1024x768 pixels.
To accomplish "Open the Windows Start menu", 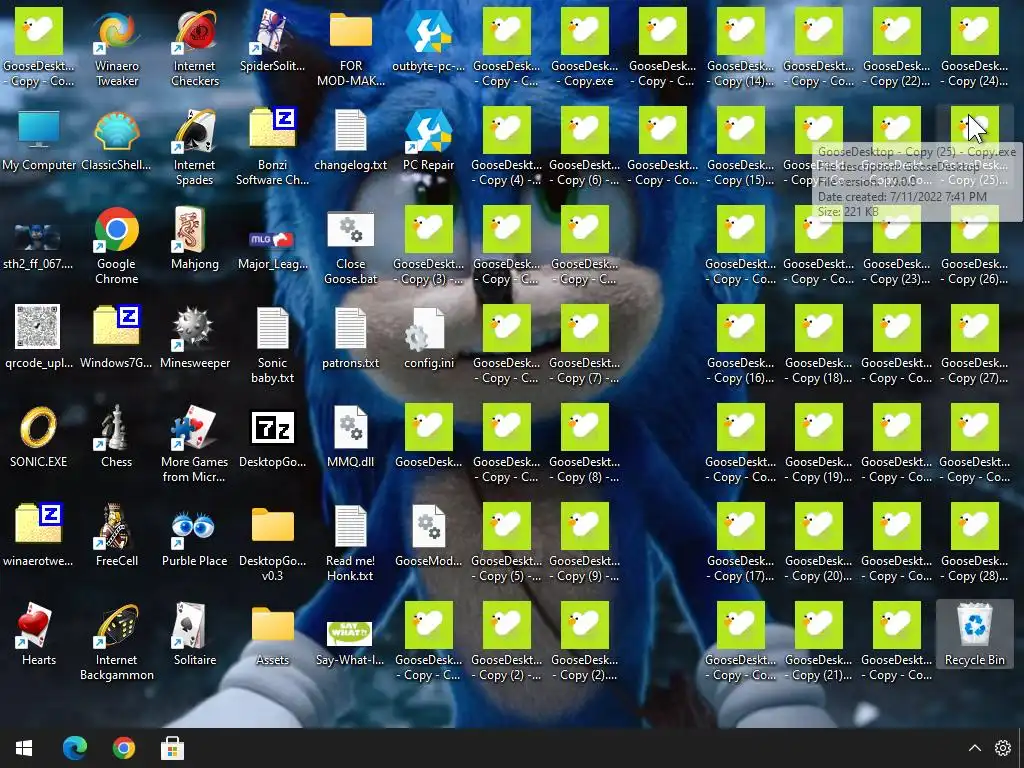I will (24, 748).
